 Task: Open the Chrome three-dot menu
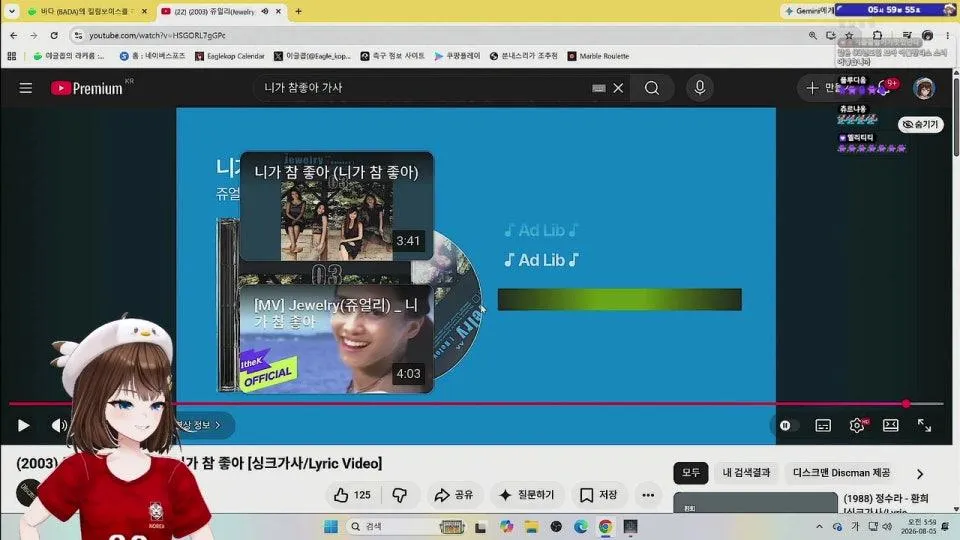coord(948,36)
